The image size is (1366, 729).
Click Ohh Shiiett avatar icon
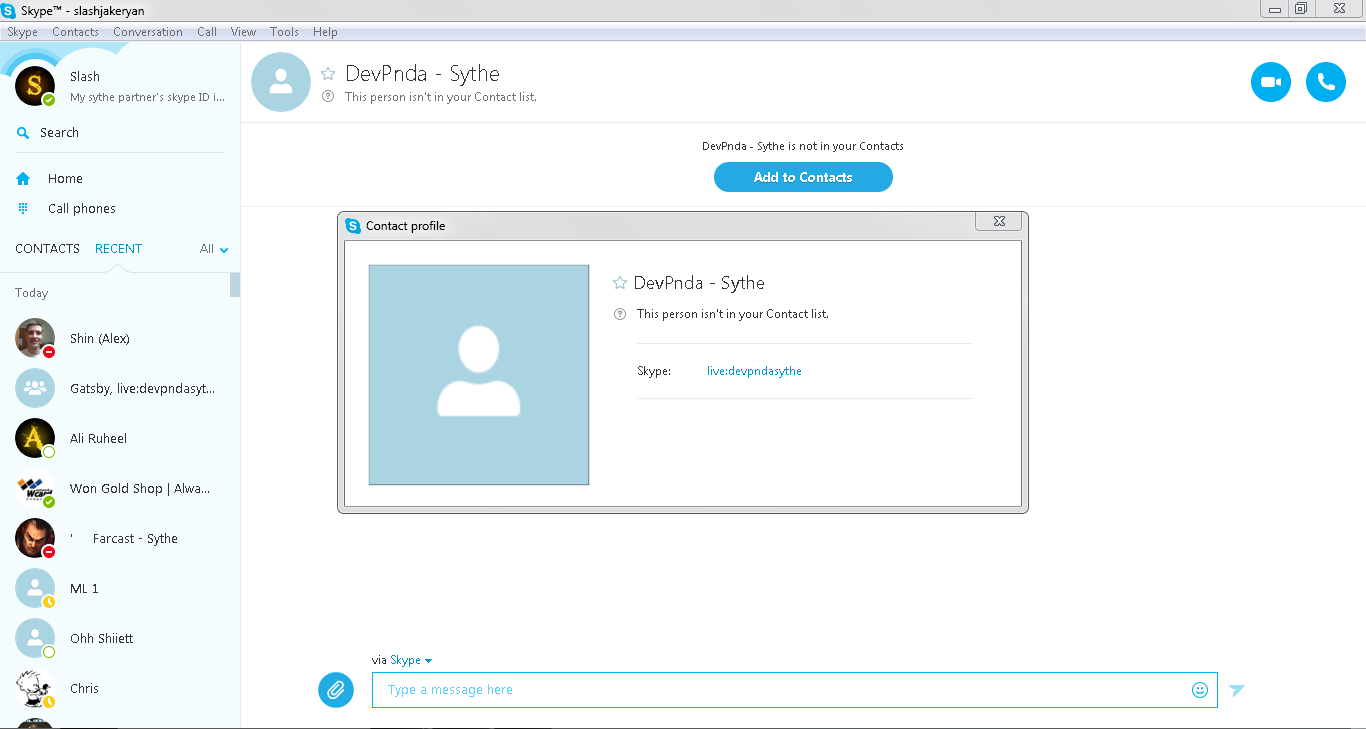coord(35,638)
